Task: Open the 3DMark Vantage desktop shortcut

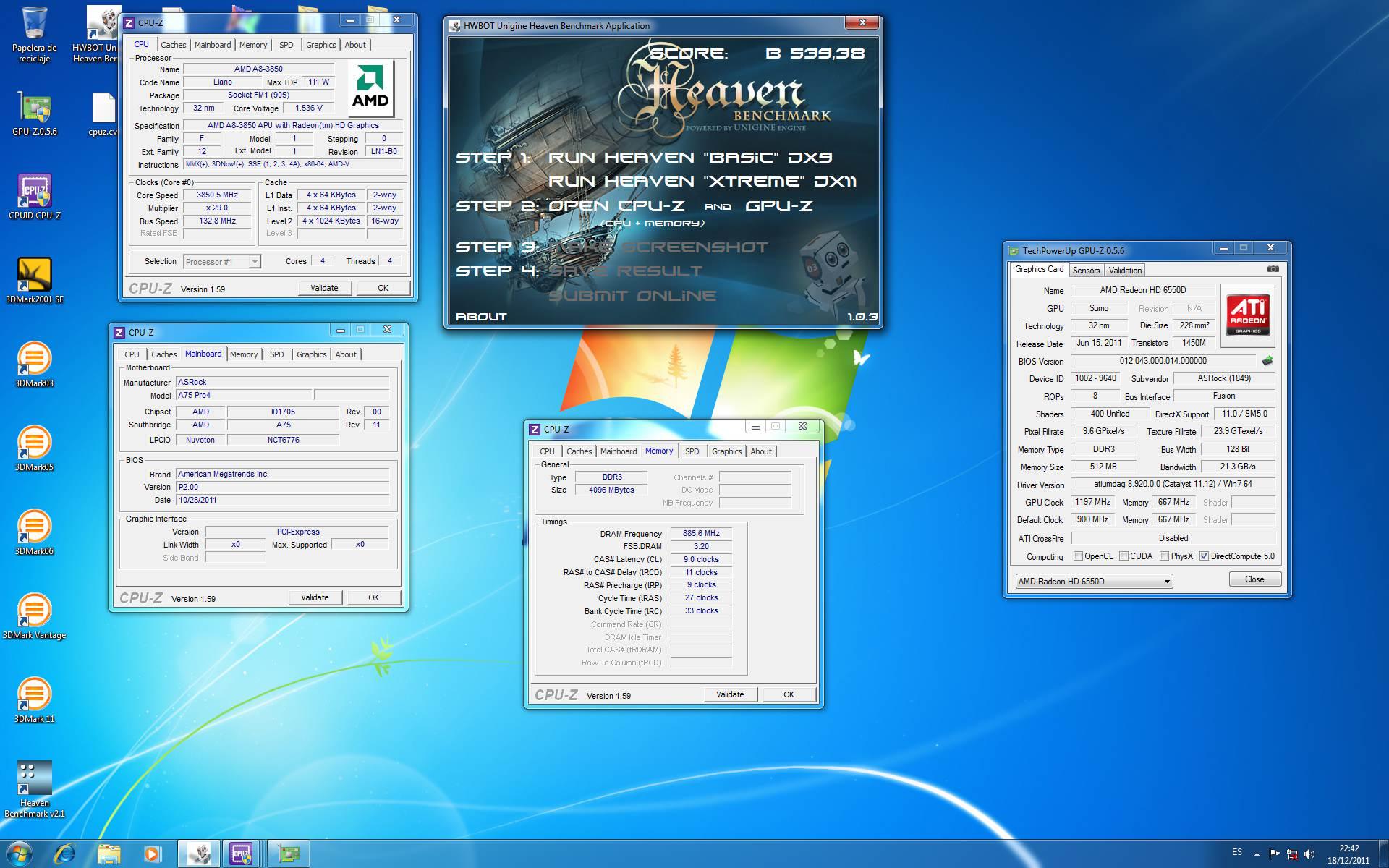Action: pyautogui.click(x=34, y=616)
